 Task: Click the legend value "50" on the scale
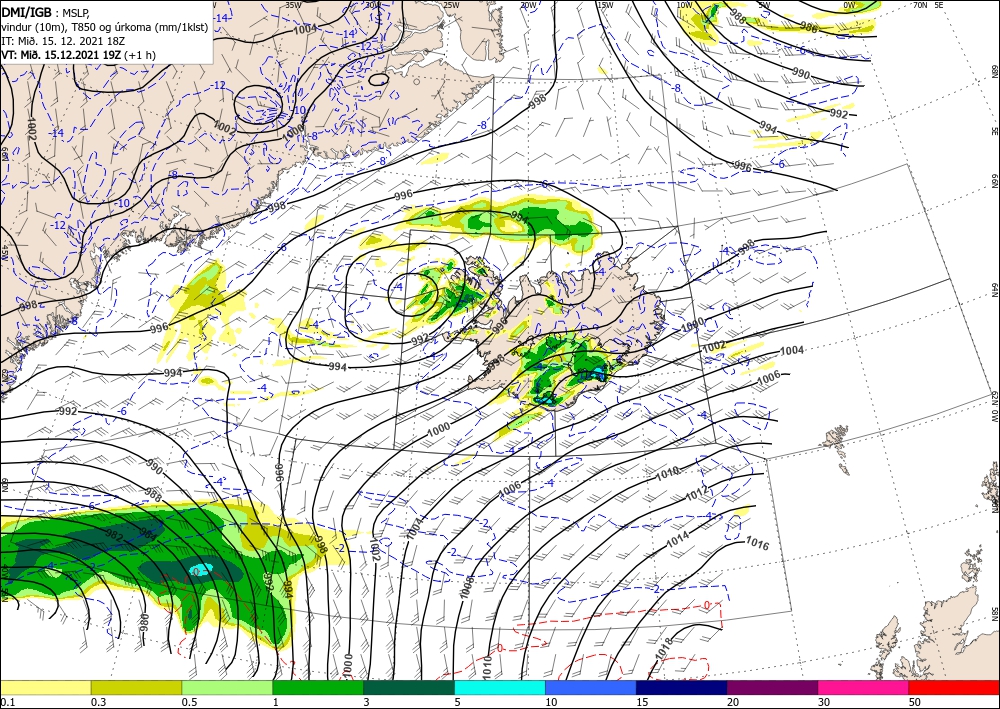pyautogui.click(x=915, y=702)
